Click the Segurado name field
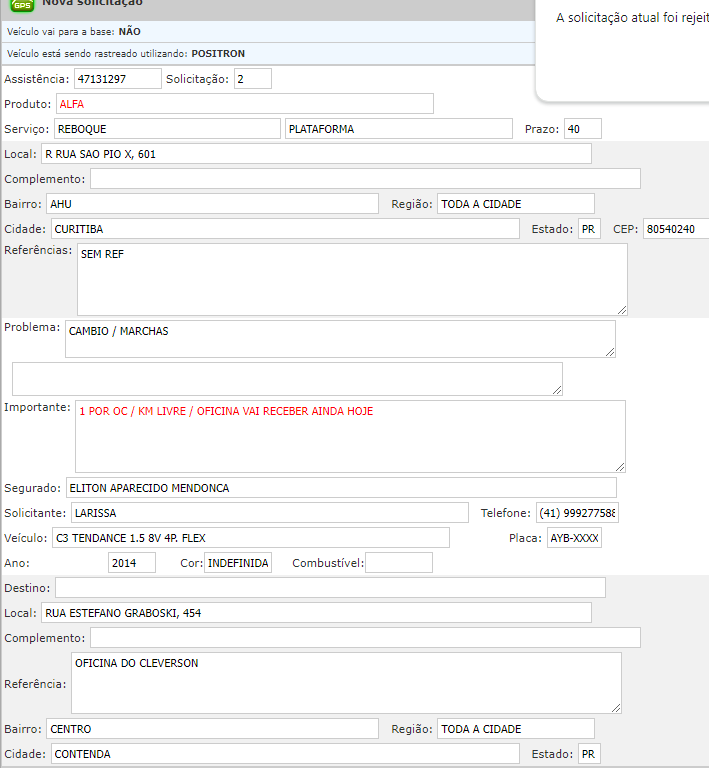 pos(340,488)
